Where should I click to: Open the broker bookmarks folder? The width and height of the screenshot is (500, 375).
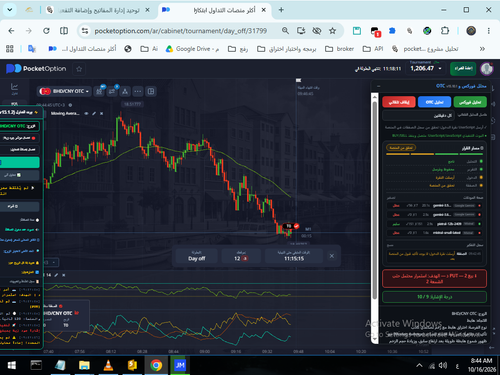(339, 49)
